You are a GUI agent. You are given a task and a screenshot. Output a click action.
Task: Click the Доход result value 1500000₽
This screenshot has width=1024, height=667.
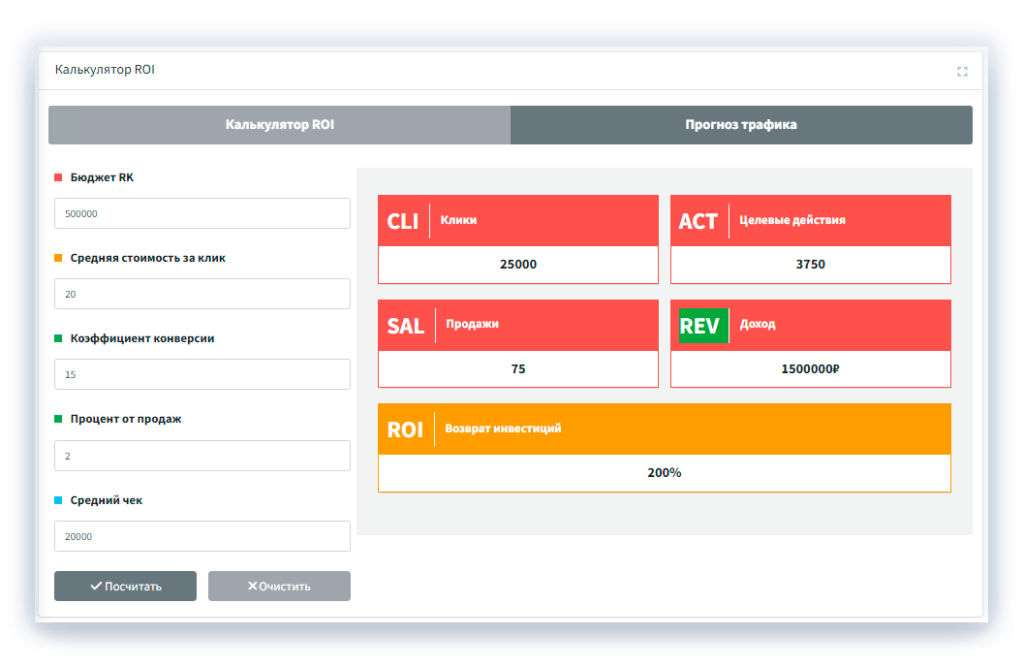tap(810, 369)
